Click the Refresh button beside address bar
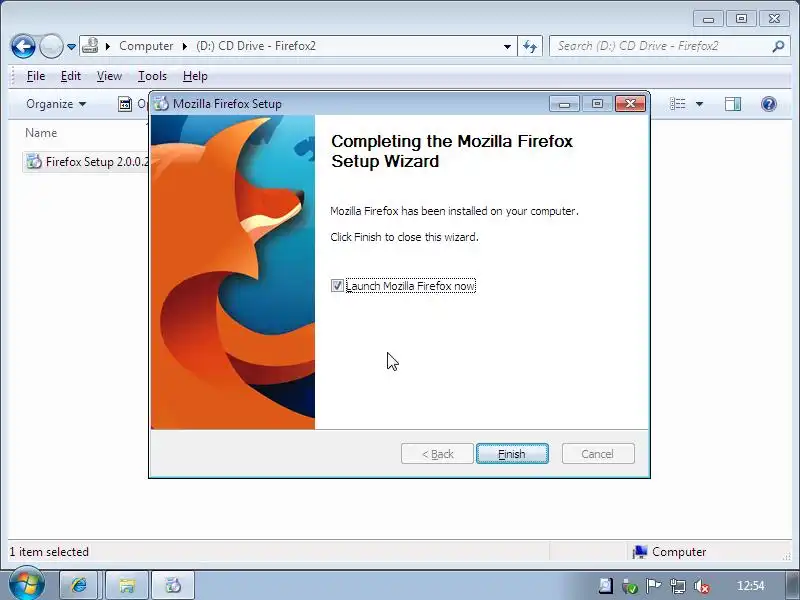The image size is (800, 600). pos(530,46)
